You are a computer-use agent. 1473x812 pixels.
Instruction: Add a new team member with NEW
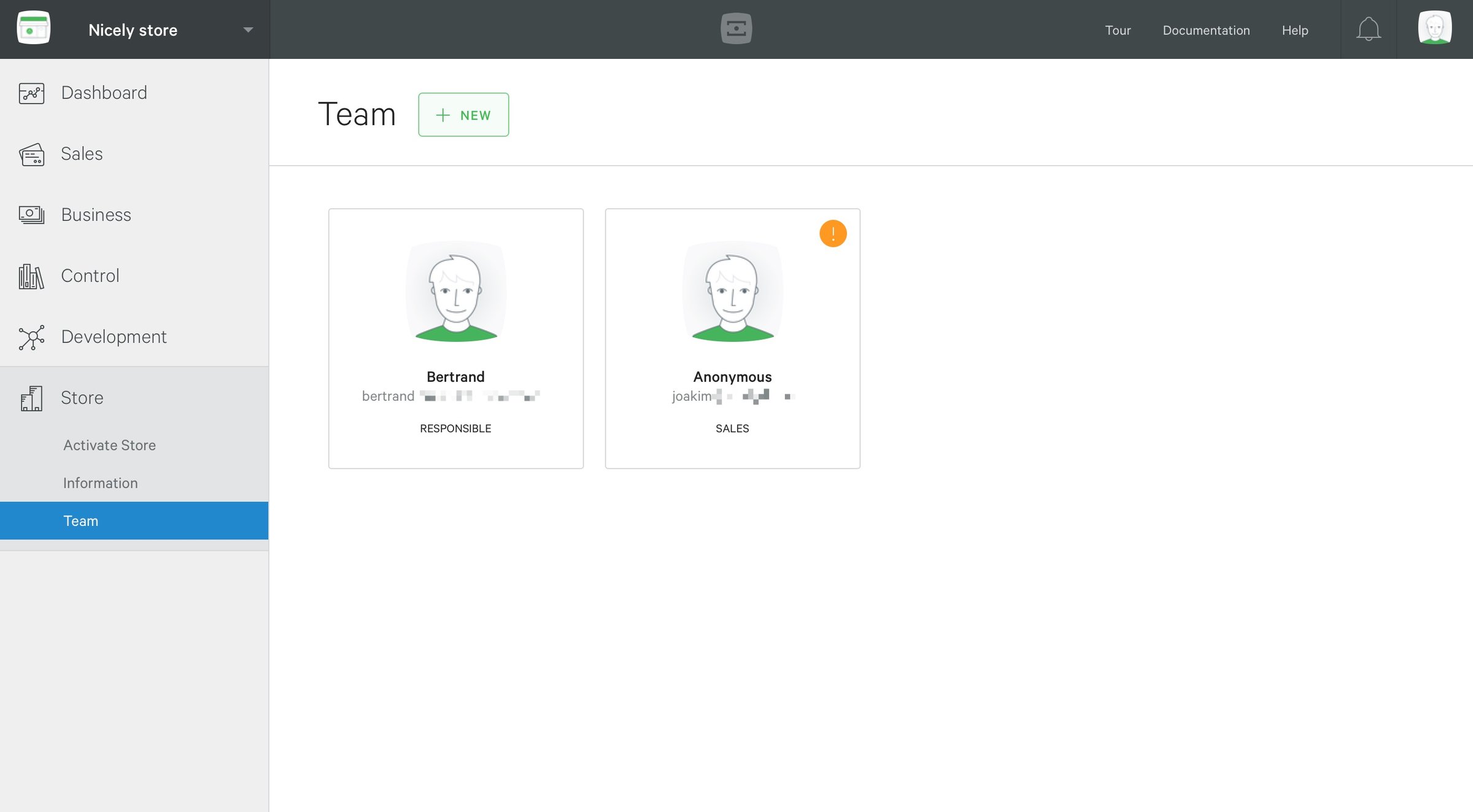[x=463, y=115]
